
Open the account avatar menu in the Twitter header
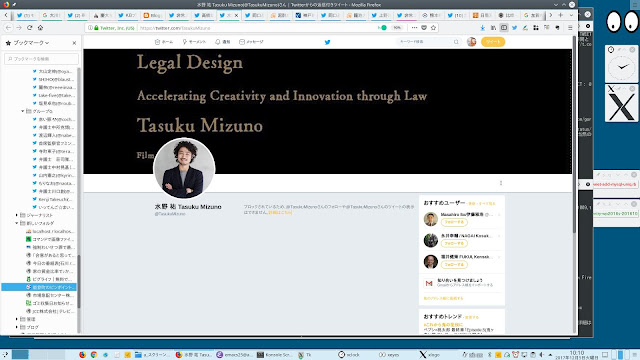point(471,42)
